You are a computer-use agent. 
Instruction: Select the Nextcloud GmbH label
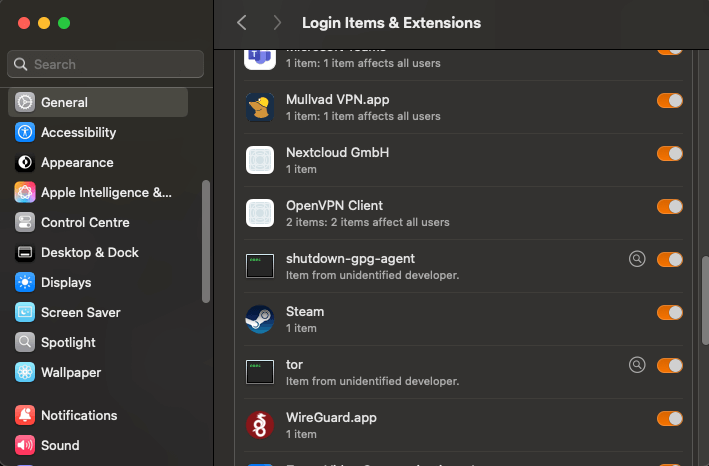337,152
